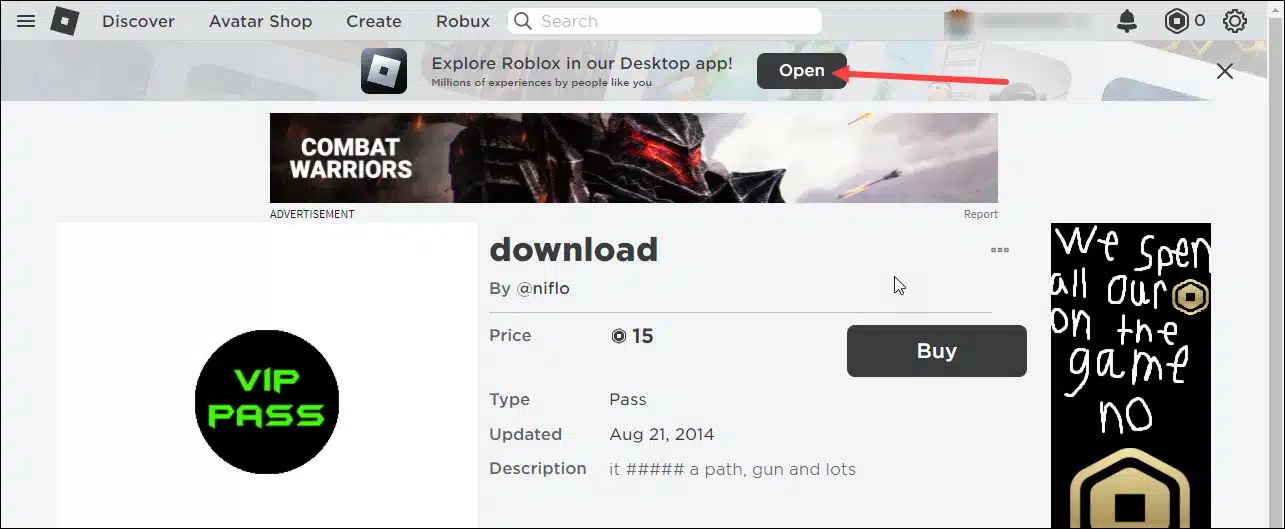The height and width of the screenshot is (529, 1285).
Task: Open creator profile @niflo
Action: 543,288
